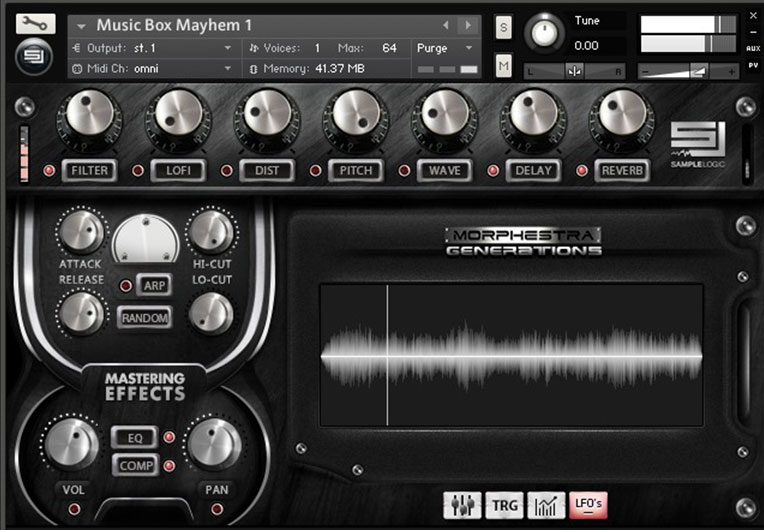Screen dimensions: 764x532
Task: Open the Purge dropdown menu
Action: 446,48
